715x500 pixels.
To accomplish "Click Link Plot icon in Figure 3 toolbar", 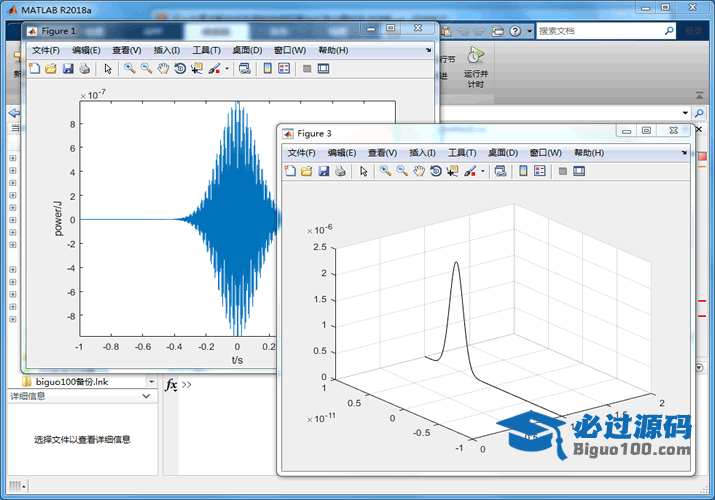I will (x=501, y=171).
